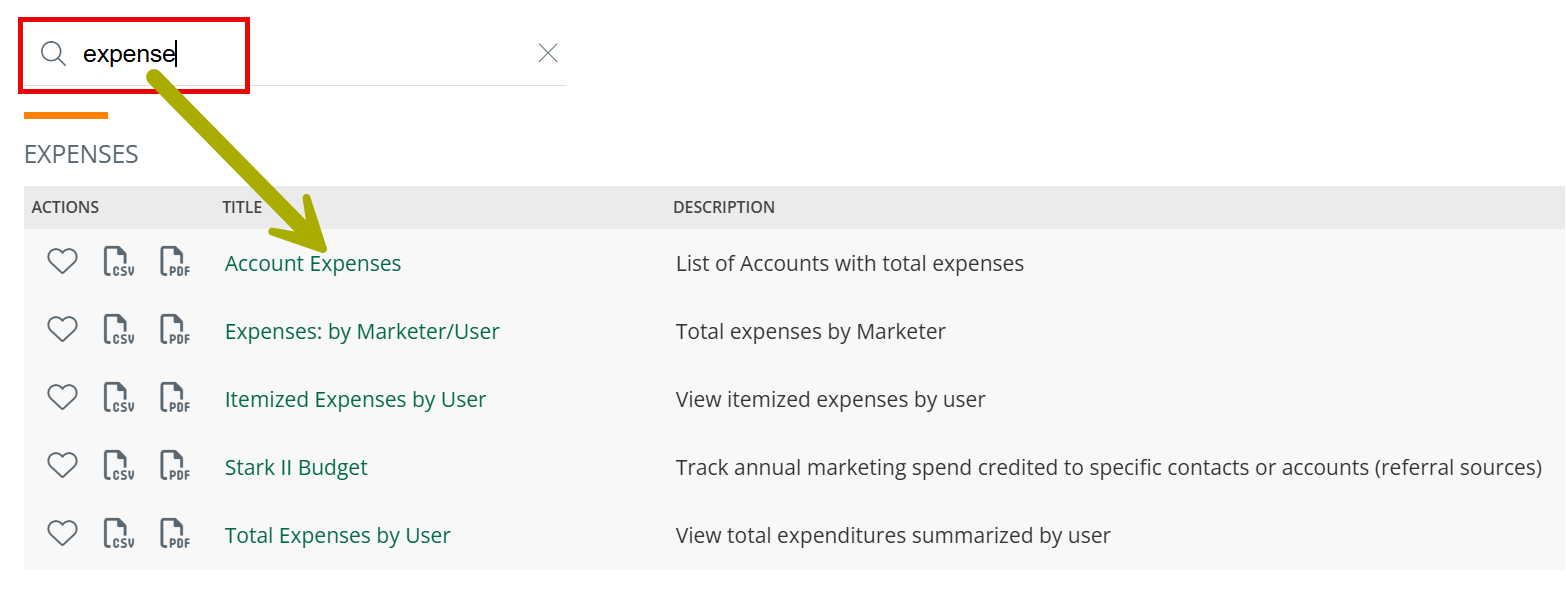
Task: Export Stark II Budget as PDF
Action: pyautogui.click(x=175, y=466)
